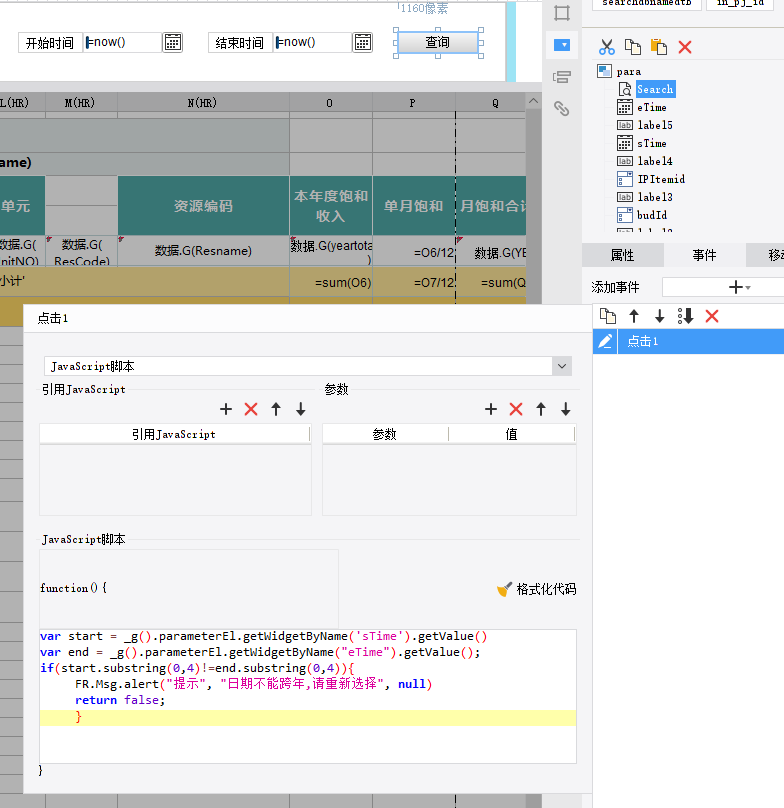Click the cut scissors icon in widget tree toolbar
The width and height of the screenshot is (784, 808).
coord(607,47)
